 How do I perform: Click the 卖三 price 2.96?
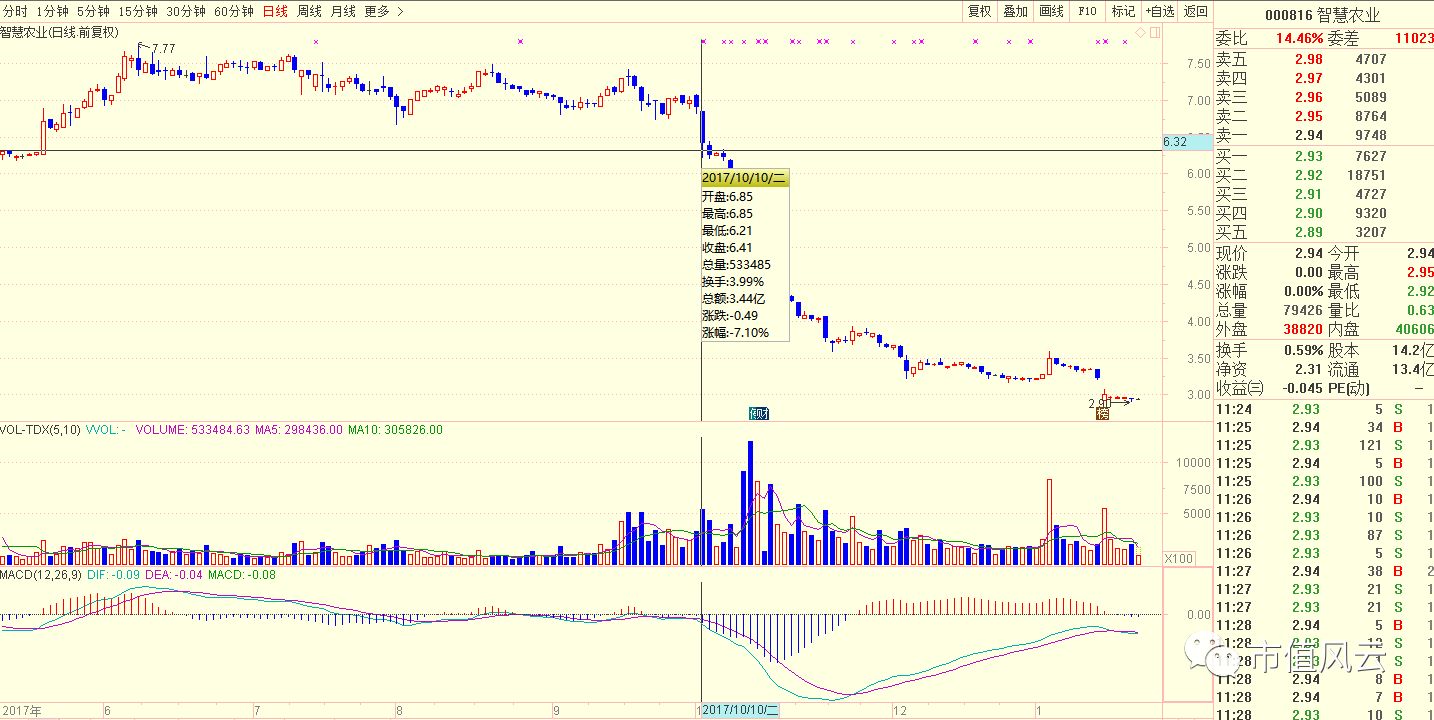1308,97
